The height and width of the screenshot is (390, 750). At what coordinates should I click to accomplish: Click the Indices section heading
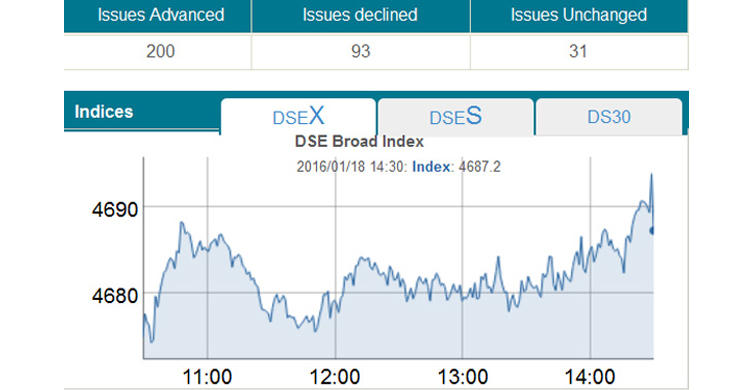pos(104,111)
